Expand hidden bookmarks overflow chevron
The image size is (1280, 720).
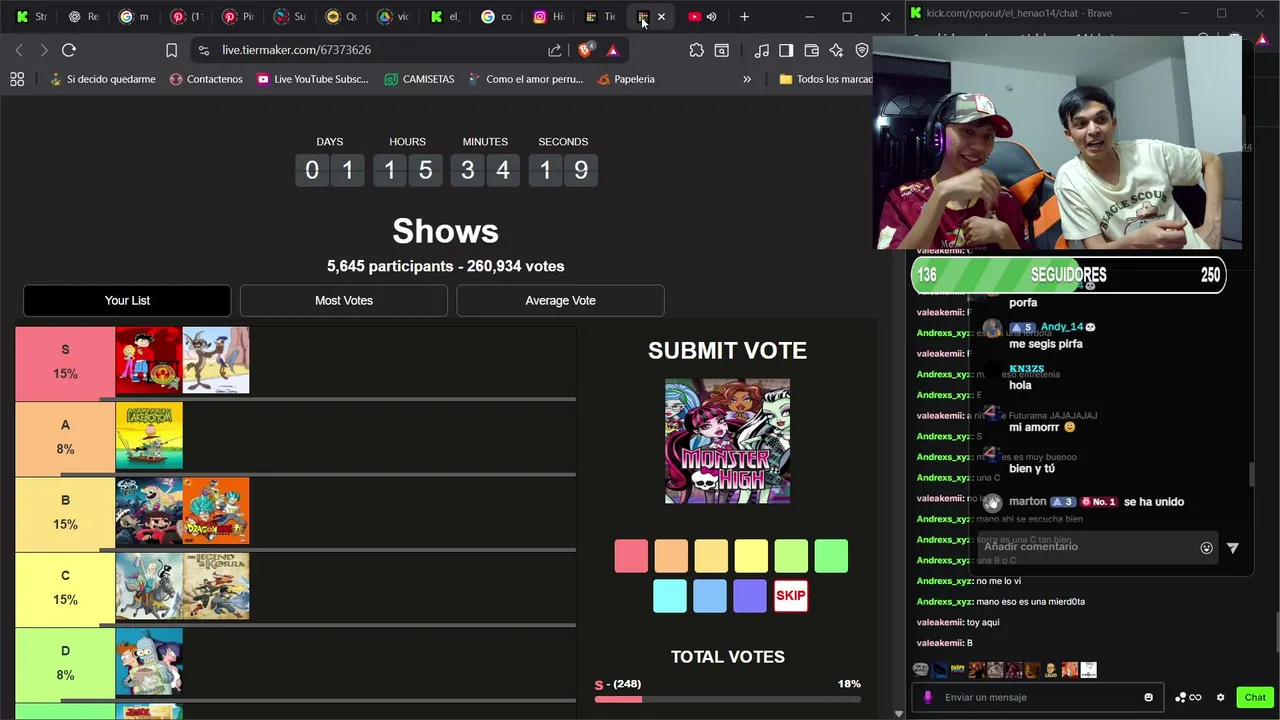[746, 79]
